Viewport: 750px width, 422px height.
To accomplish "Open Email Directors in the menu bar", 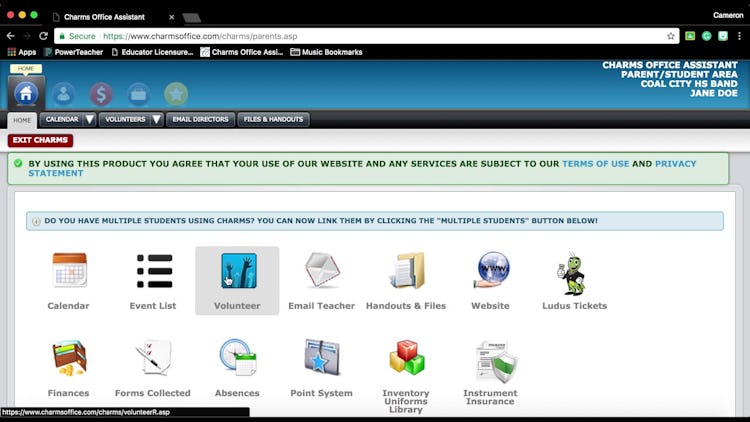I will pyautogui.click(x=200, y=120).
